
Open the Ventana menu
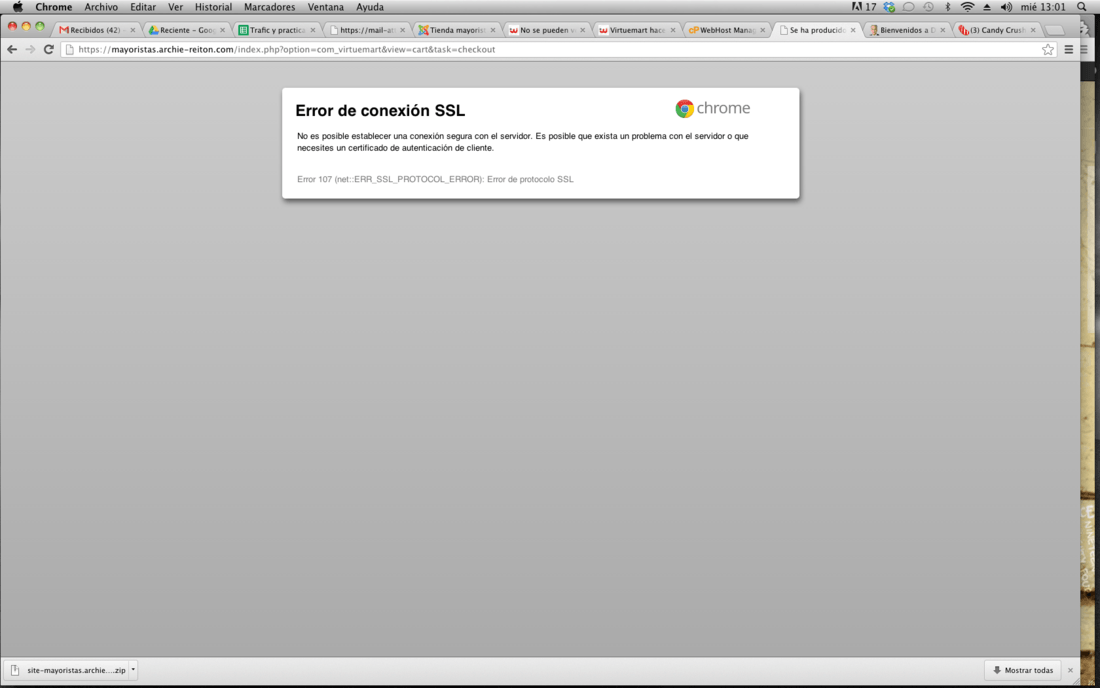click(326, 7)
